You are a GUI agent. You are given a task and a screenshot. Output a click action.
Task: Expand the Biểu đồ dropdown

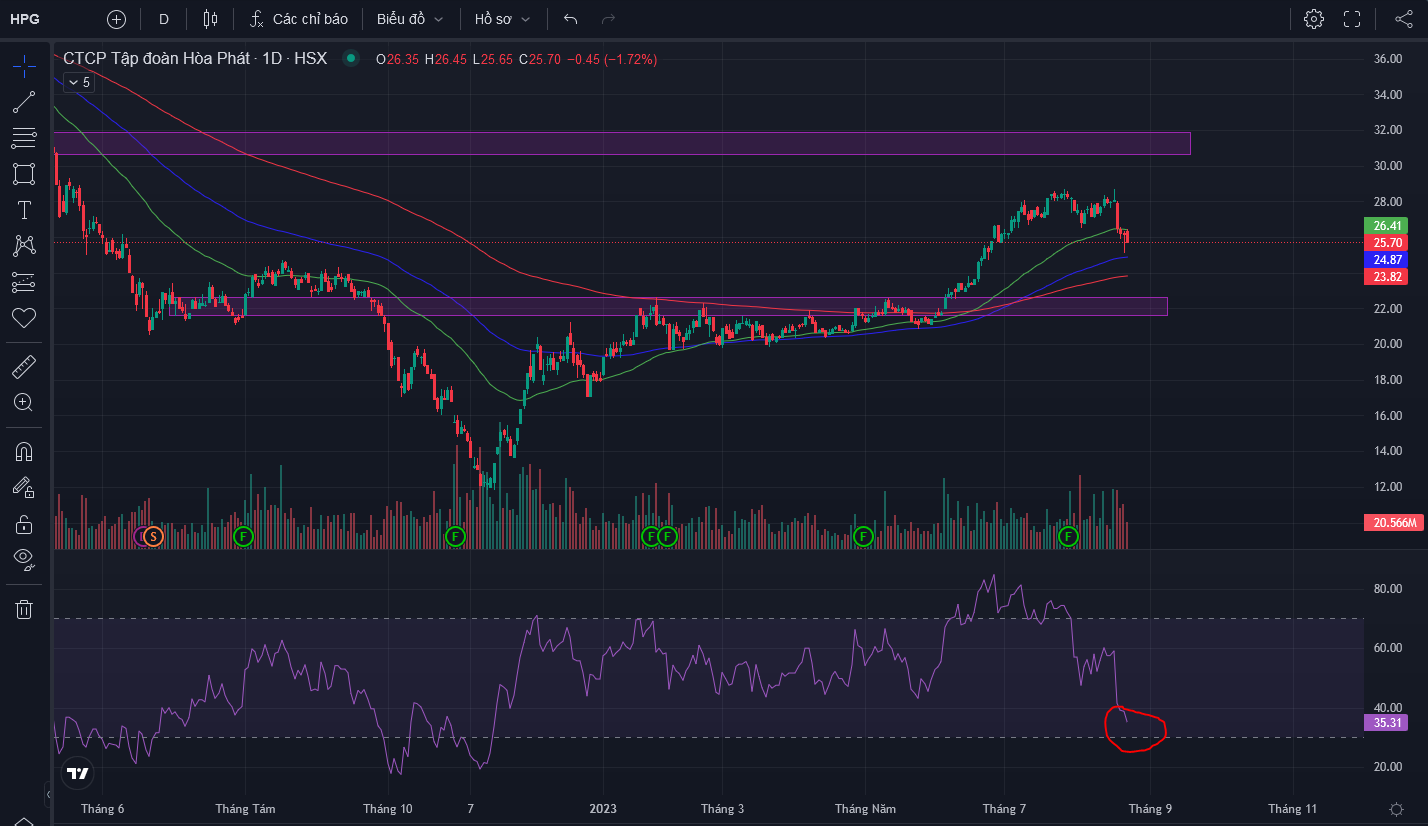(409, 19)
